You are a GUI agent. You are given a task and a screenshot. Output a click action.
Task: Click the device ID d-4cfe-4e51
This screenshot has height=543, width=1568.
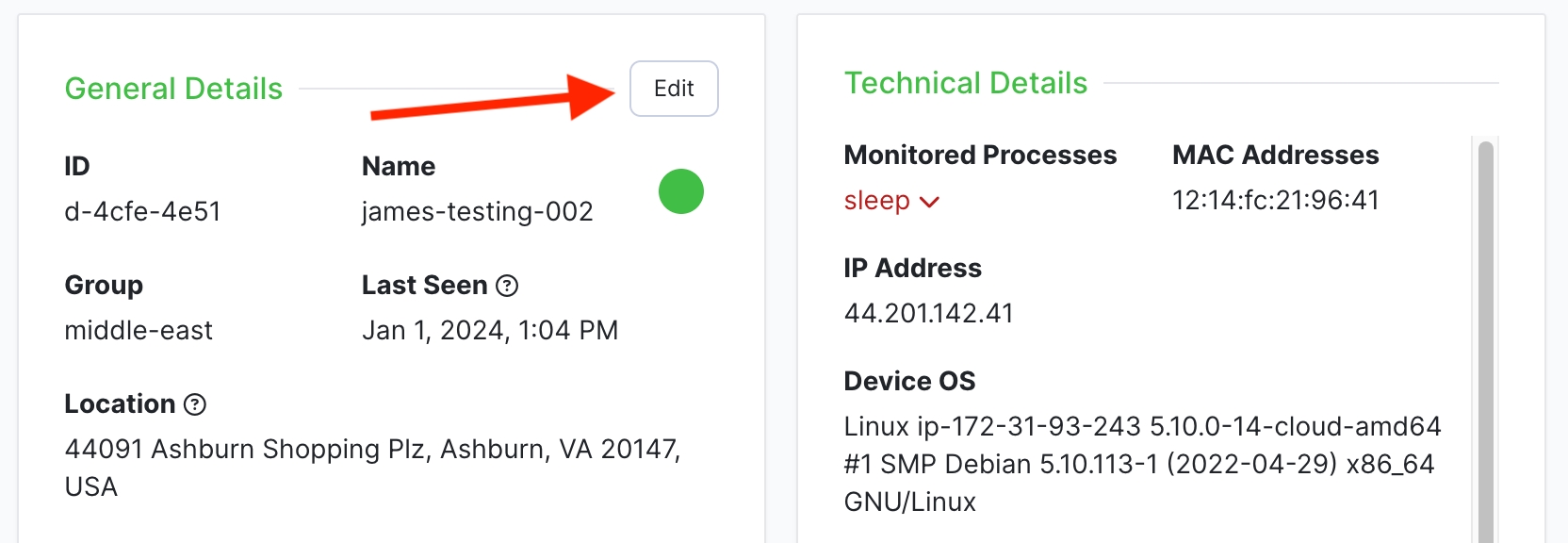[x=142, y=211]
